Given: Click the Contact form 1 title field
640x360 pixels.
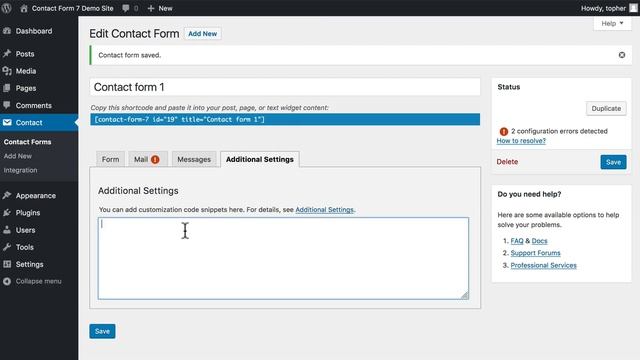Looking at the screenshot, I should click(x=285, y=87).
